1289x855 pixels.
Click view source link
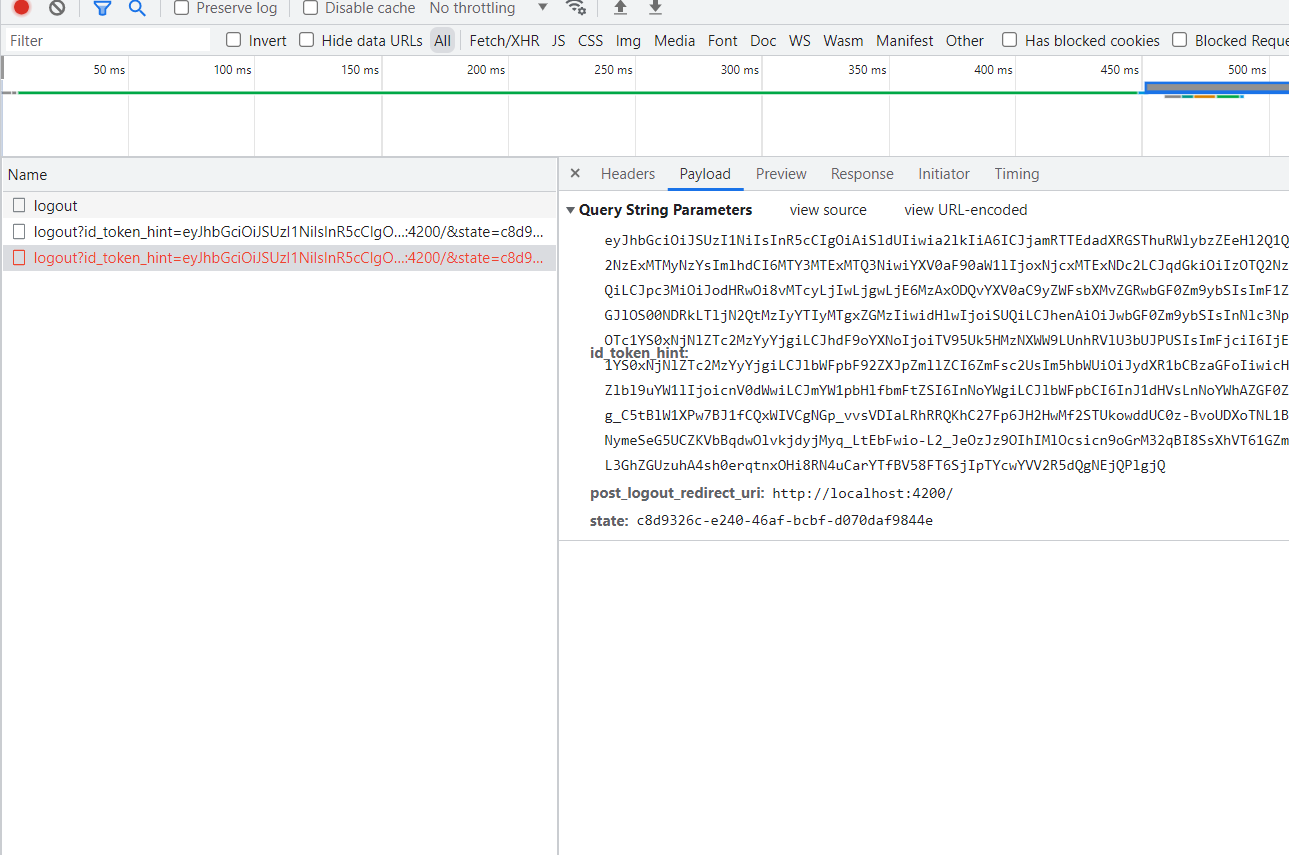828,210
